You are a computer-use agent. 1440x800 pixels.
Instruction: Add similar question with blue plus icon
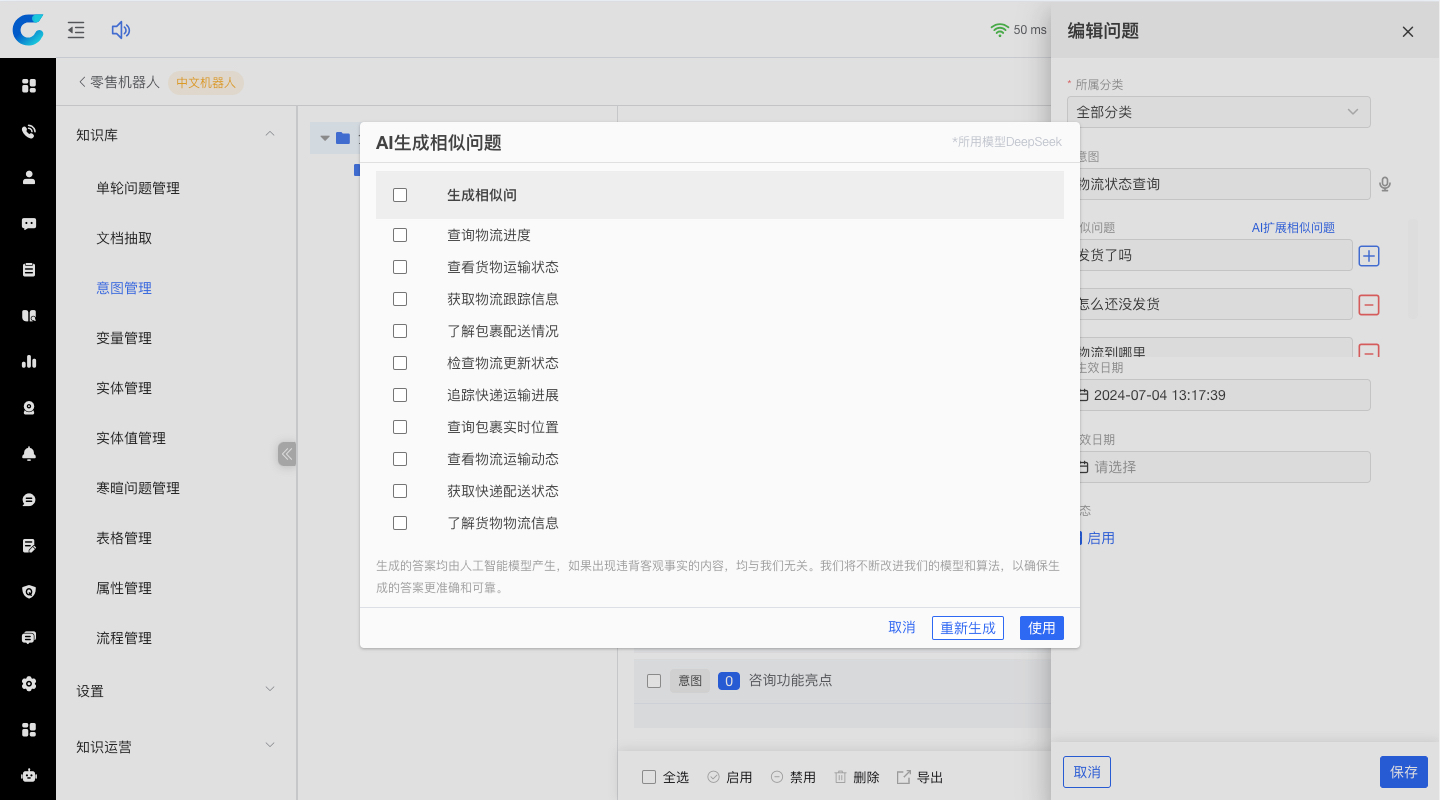coord(1369,256)
